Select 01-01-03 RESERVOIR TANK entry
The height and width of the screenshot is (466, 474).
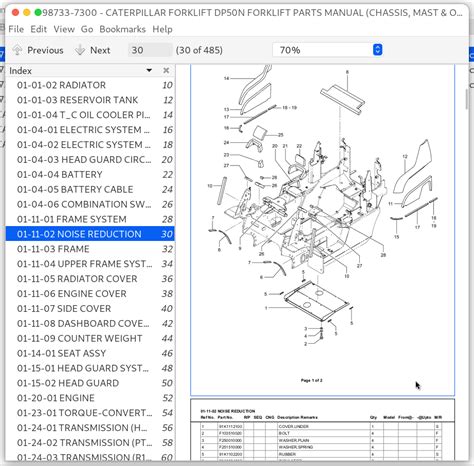click(x=90, y=100)
